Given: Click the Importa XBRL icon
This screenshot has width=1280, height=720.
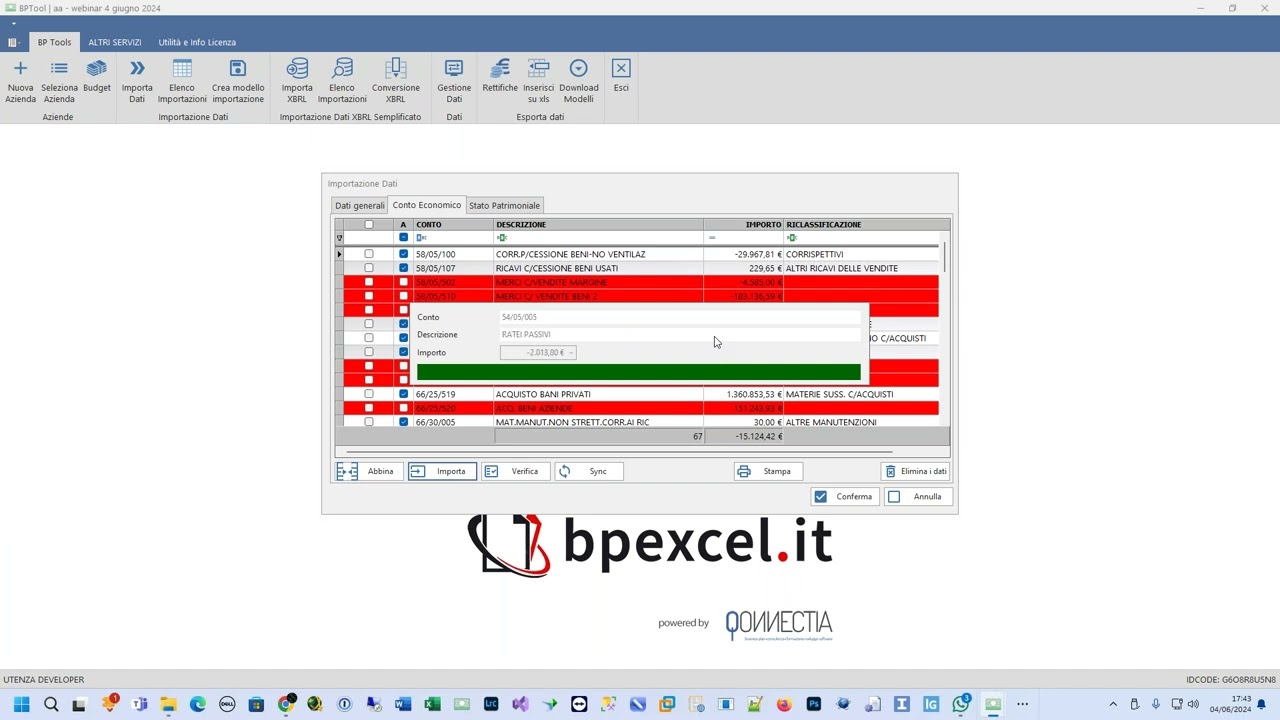Looking at the screenshot, I should (x=297, y=68).
